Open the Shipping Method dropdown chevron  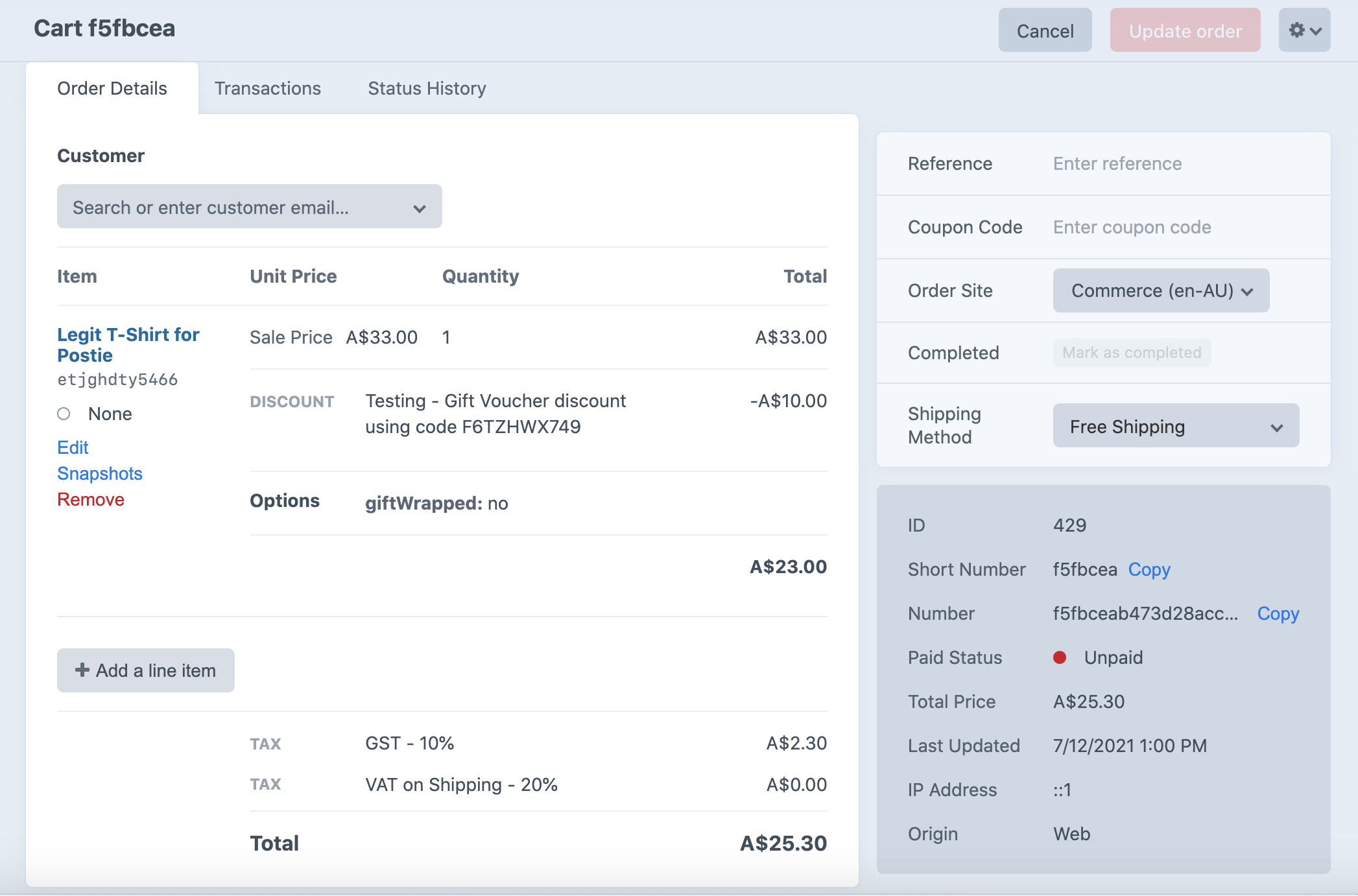point(1276,427)
